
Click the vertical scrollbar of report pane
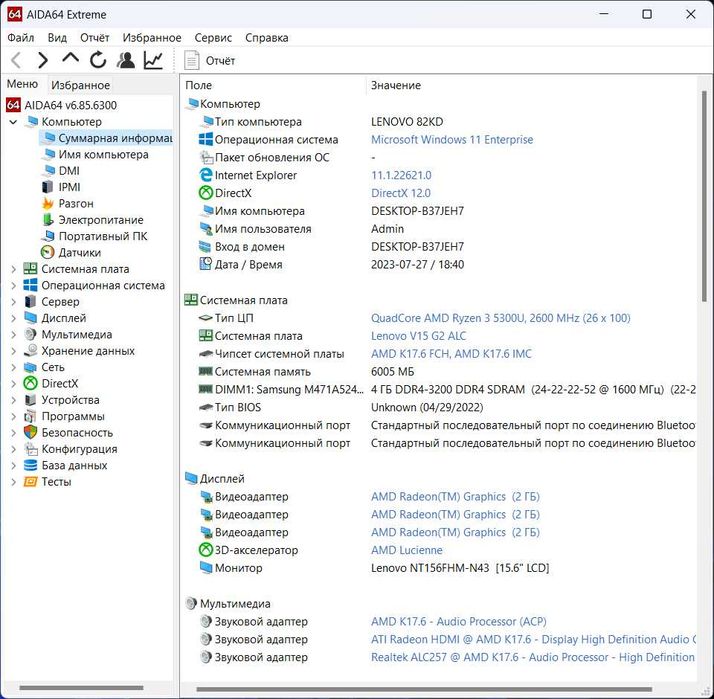(x=704, y=196)
